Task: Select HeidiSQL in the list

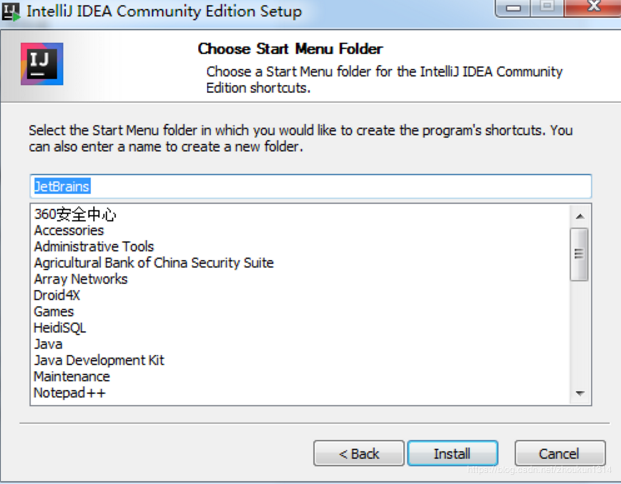Action: pos(60,327)
